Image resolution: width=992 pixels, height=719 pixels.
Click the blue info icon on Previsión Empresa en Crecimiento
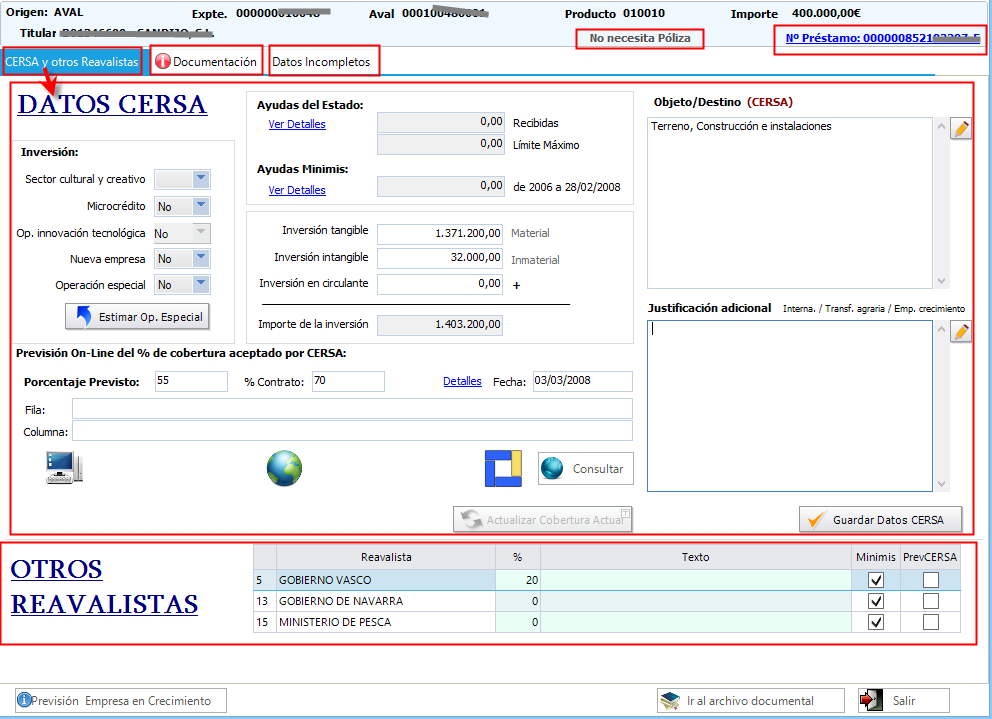24,700
